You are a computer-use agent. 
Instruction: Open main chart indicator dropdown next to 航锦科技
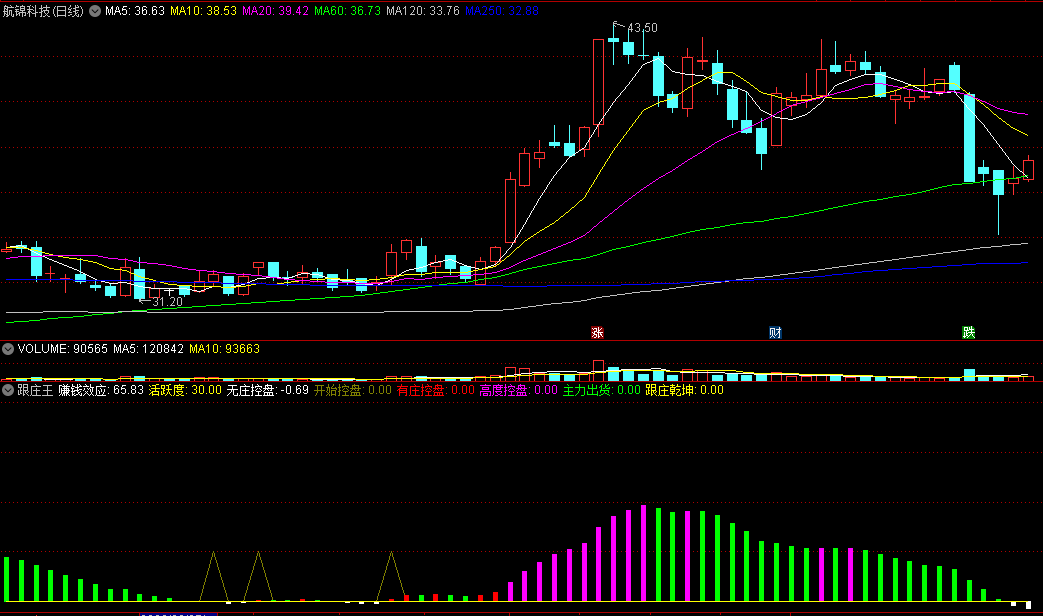[95, 11]
